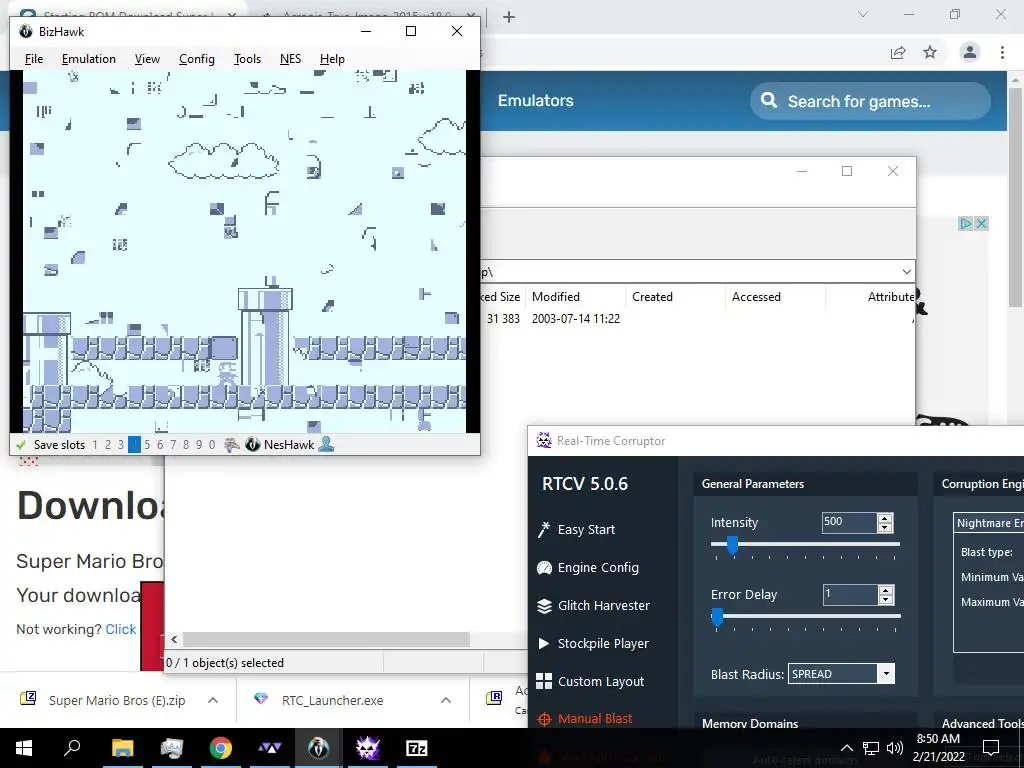The width and height of the screenshot is (1024, 768).
Task: Sort 7-Zip list by Modified column
Action: point(575,296)
